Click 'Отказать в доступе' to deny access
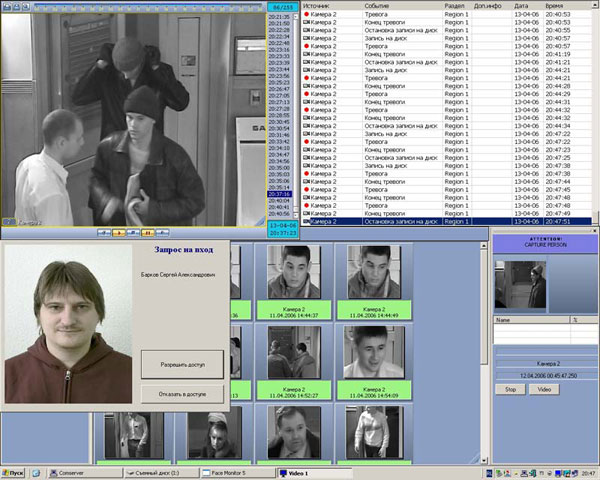The height and width of the screenshot is (480, 600). tap(181, 394)
